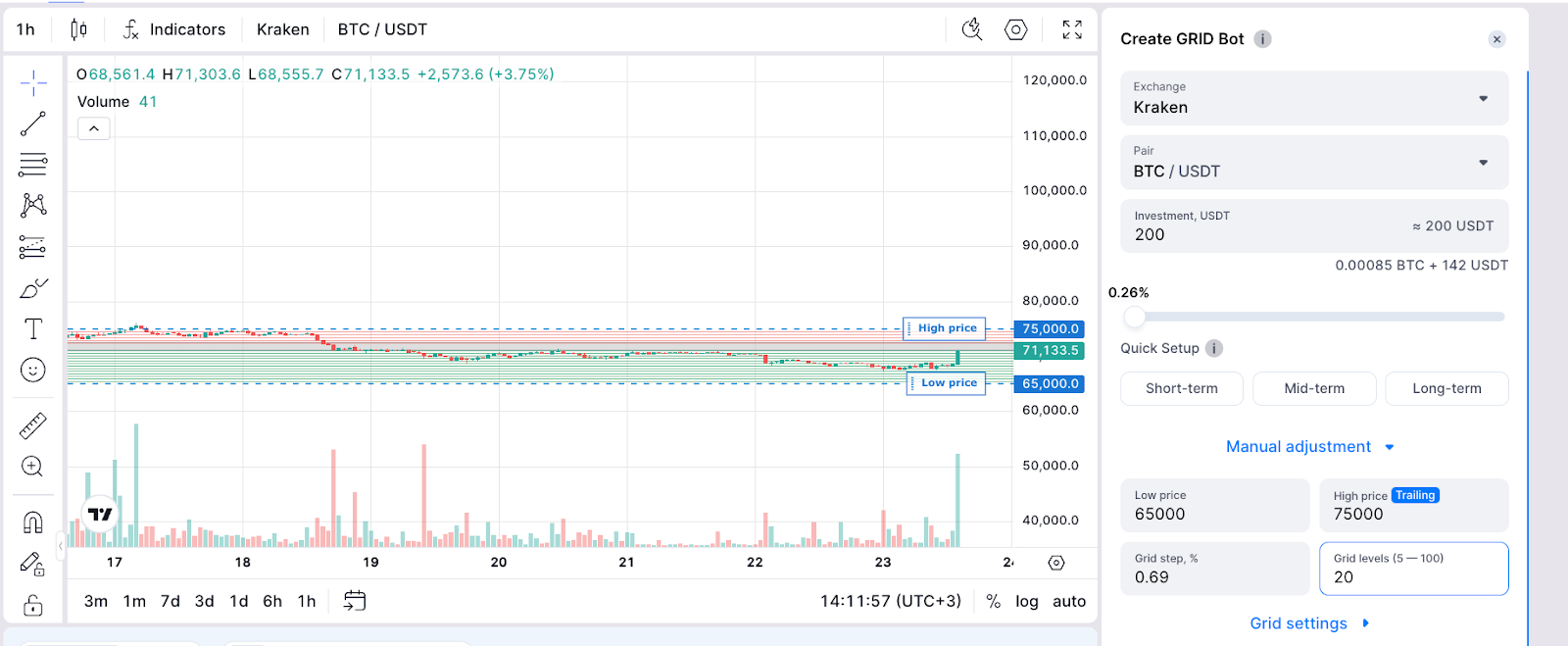This screenshot has width=1568, height=646.
Task: Activate the zoom in tool
Action: (33, 467)
